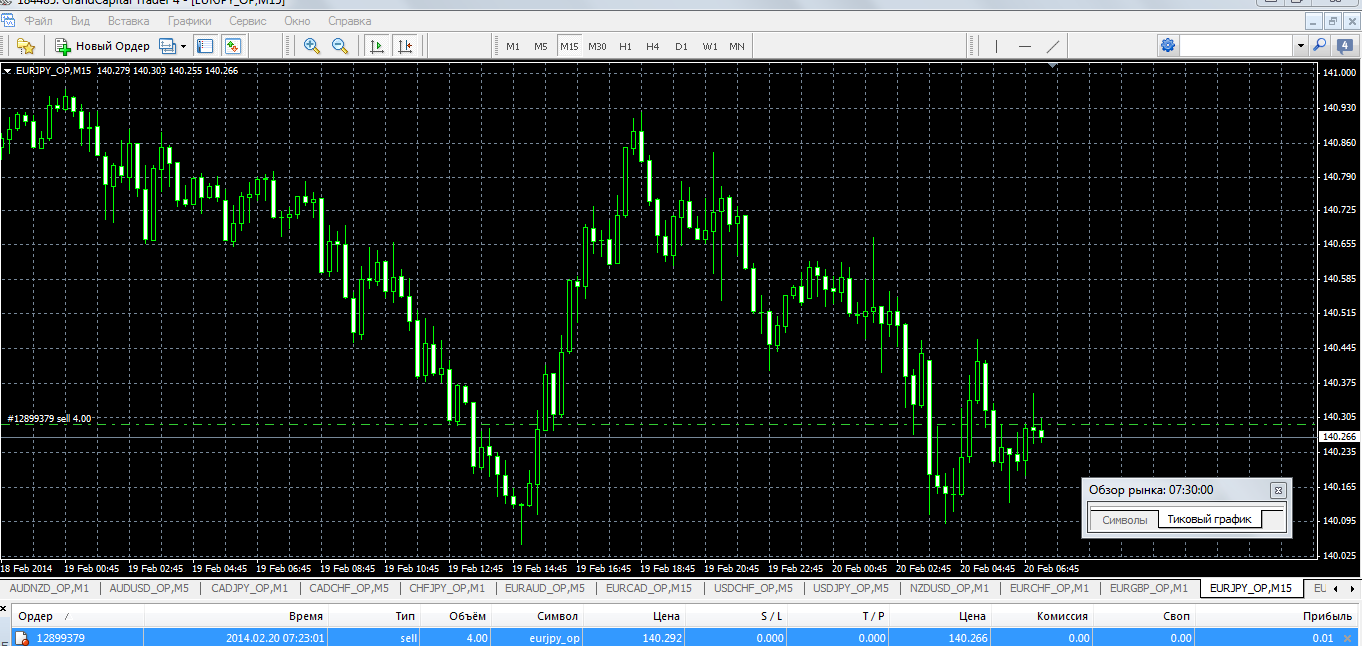Close the Обзор рынка panel
The height and width of the screenshot is (646, 1362).
(x=1277, y=490)
